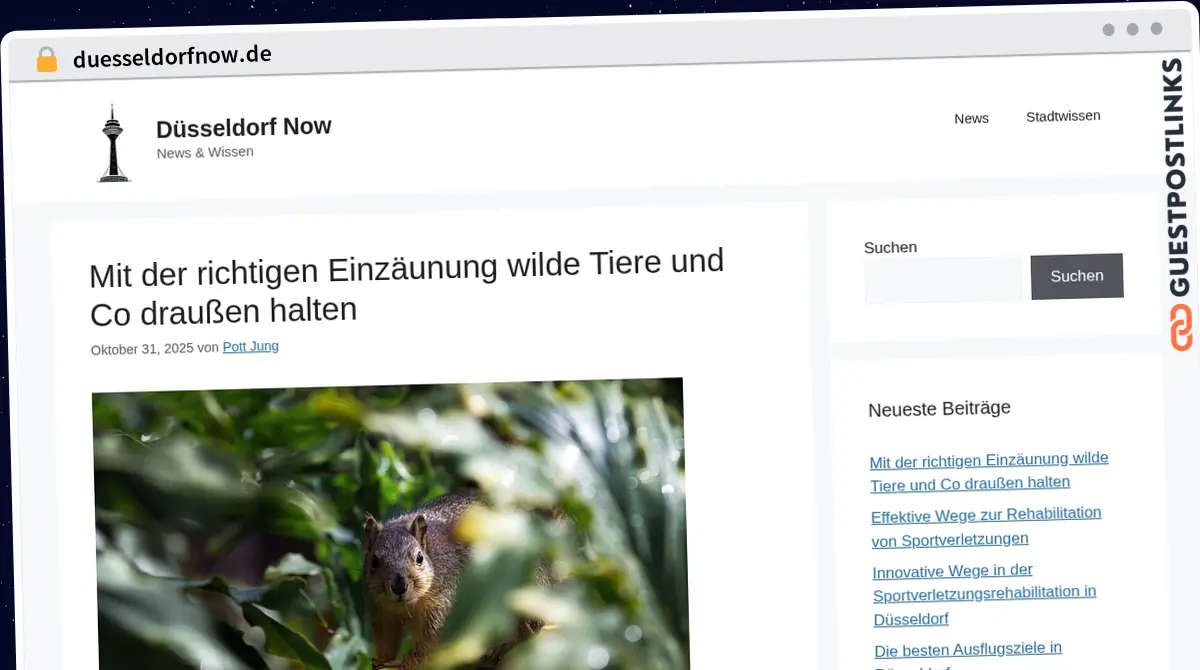
Task: Open the Ausflugsziele in Düsseldorf post
Action: pyautogui.click(x=967, y=649)
